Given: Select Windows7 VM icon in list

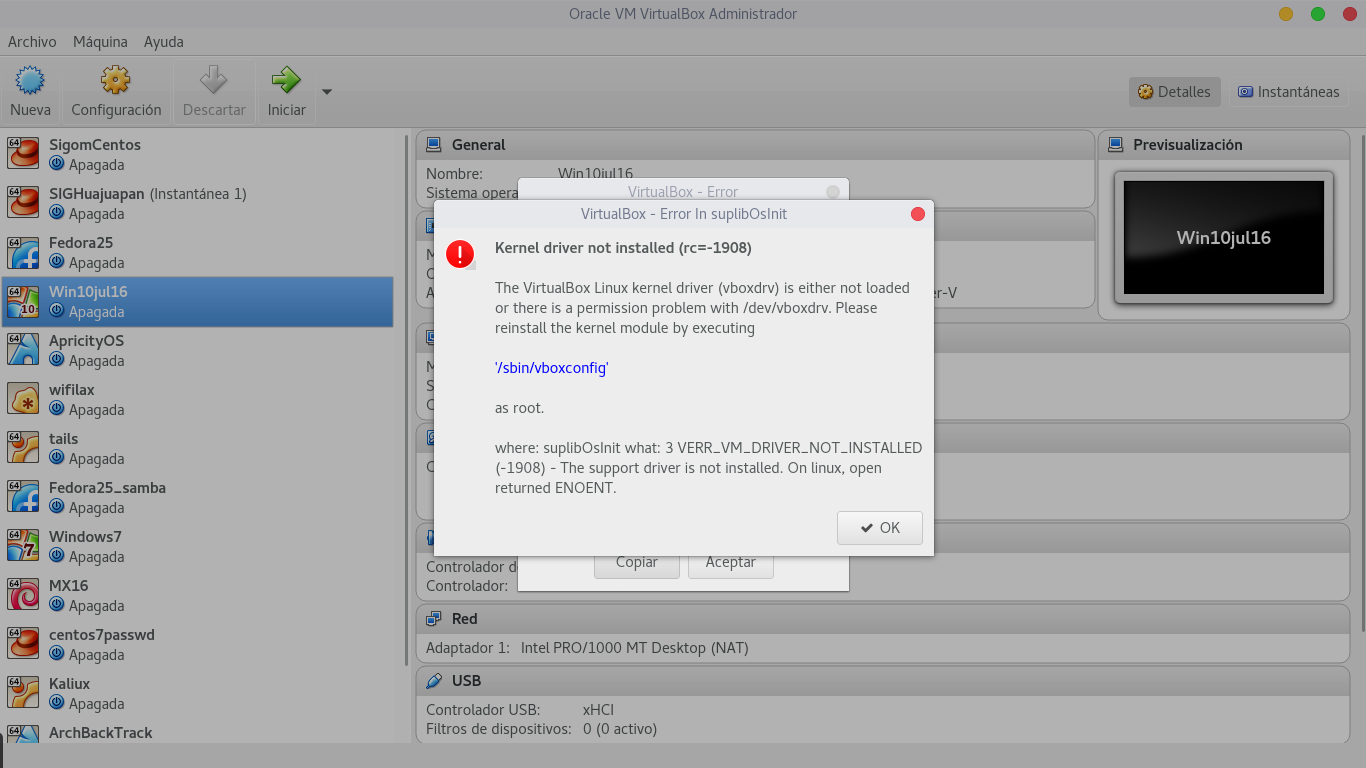Looking at the screenshot, I should (x=23, y=546).
